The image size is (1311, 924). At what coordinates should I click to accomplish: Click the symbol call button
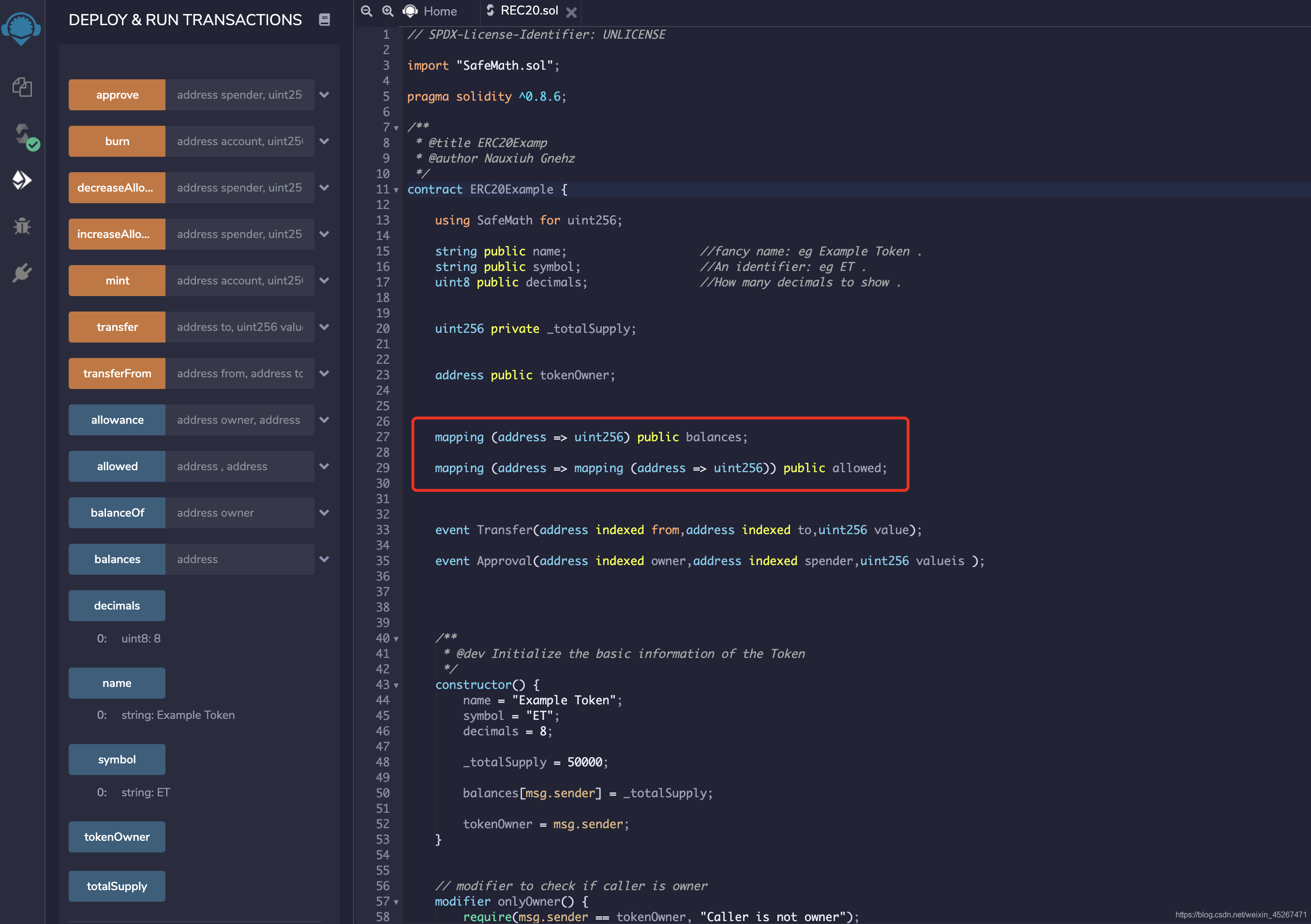117,760
